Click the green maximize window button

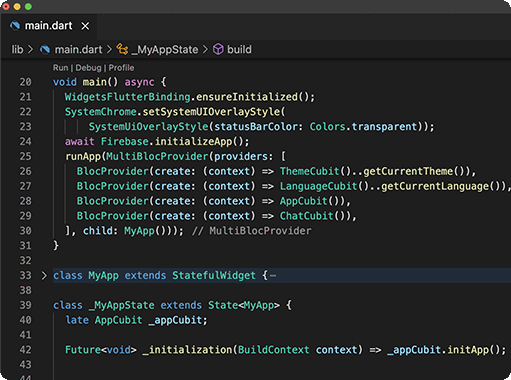coord(28,7)
